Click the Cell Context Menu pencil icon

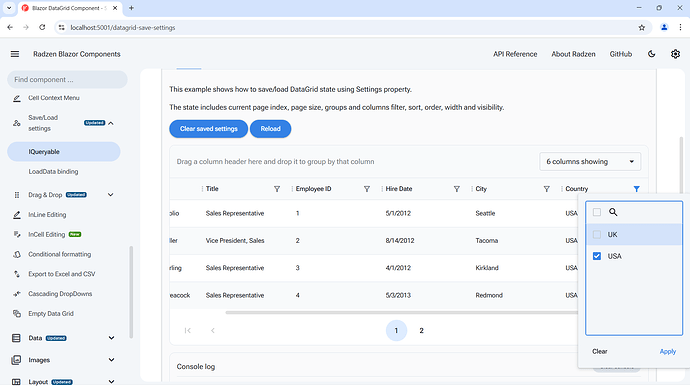point(17,98)
